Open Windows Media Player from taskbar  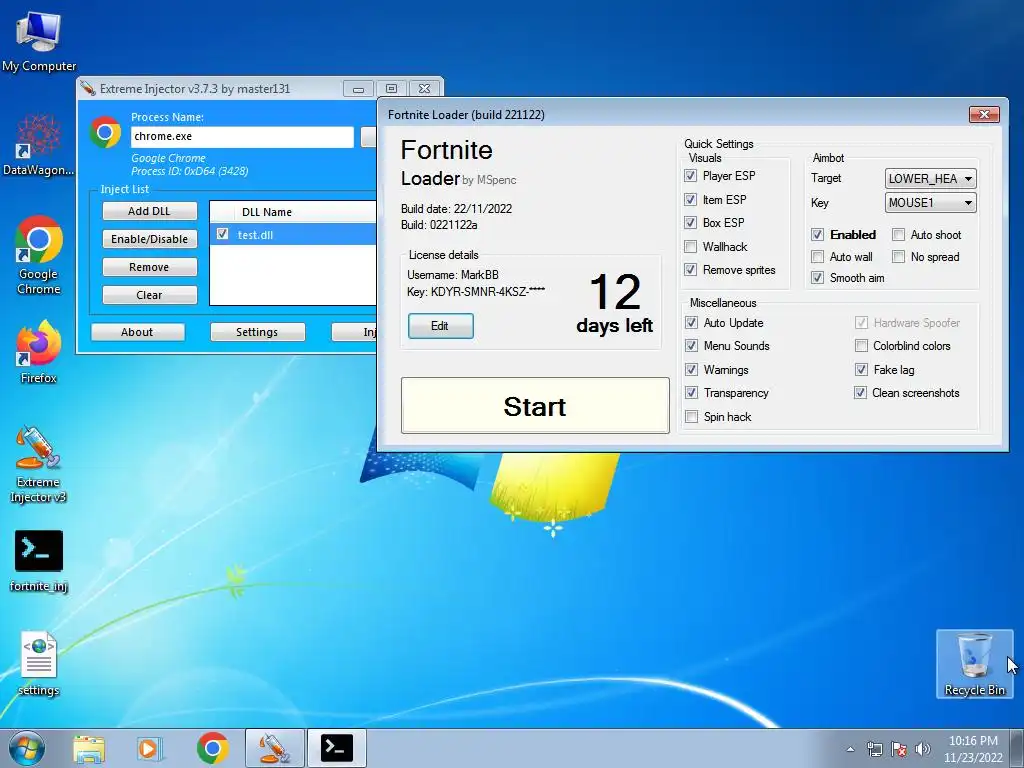pyautogui.click(x=150, y=748)
